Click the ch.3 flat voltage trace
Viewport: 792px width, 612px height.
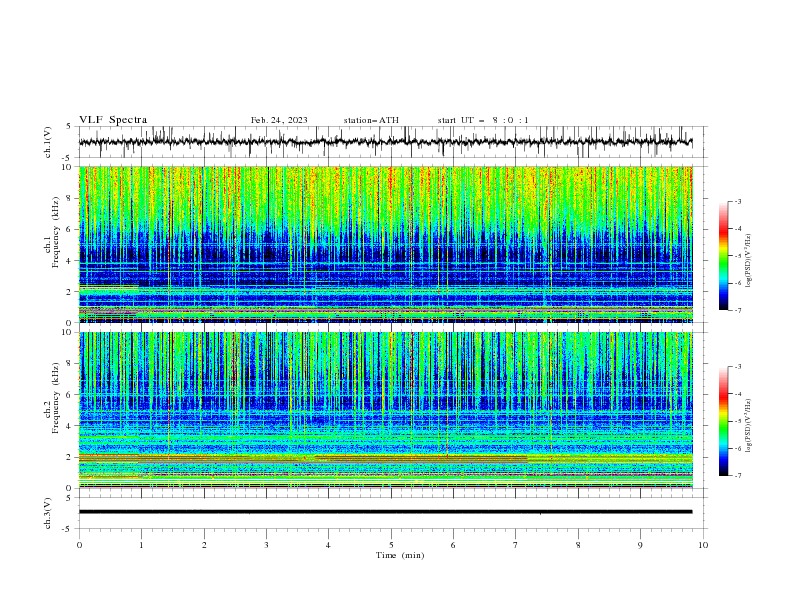(x=385, y=512)
